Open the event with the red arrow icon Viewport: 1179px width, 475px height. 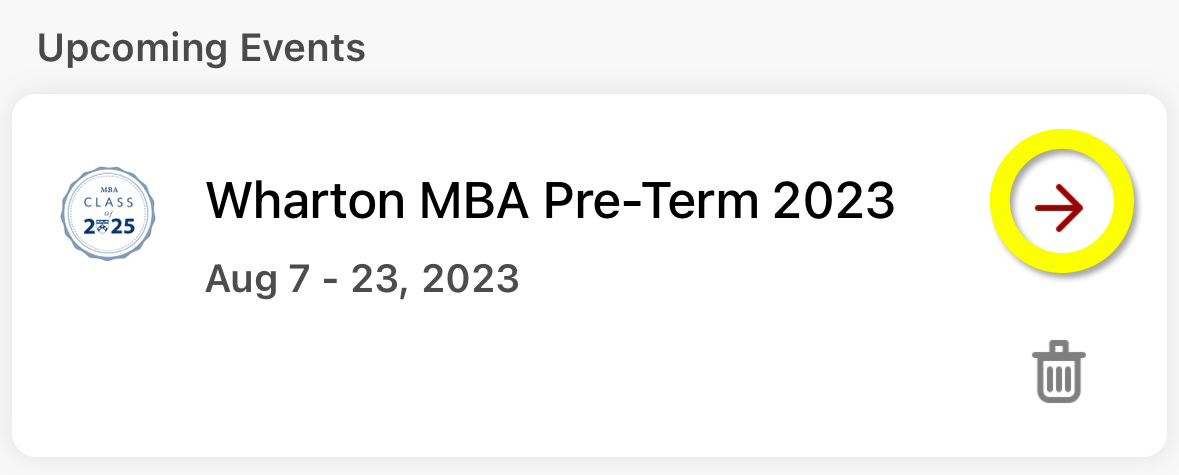click(1059, 207)
